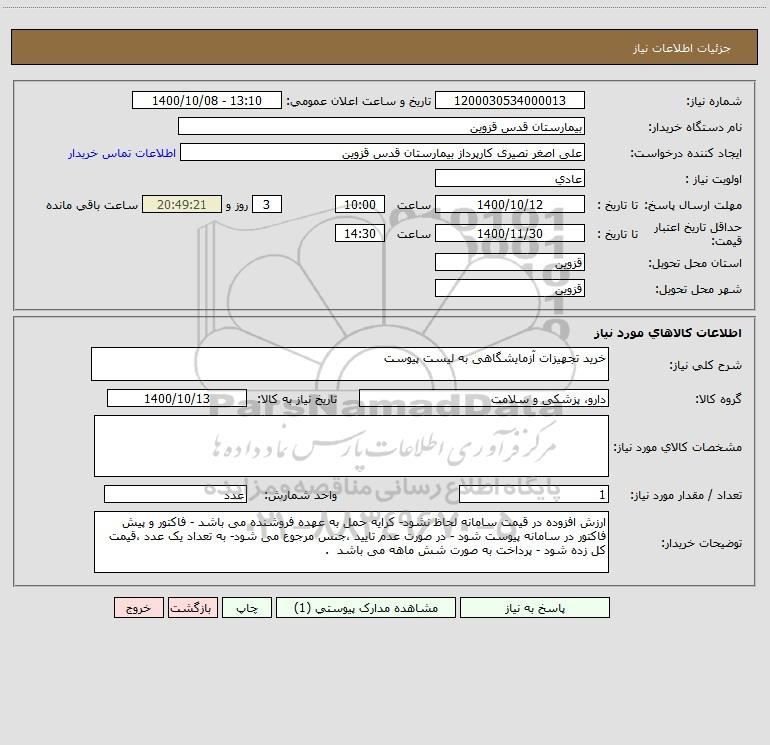
Task: Click the پاسخ به نیاز button
Action: pyautogui.click(x=534, y=607)
